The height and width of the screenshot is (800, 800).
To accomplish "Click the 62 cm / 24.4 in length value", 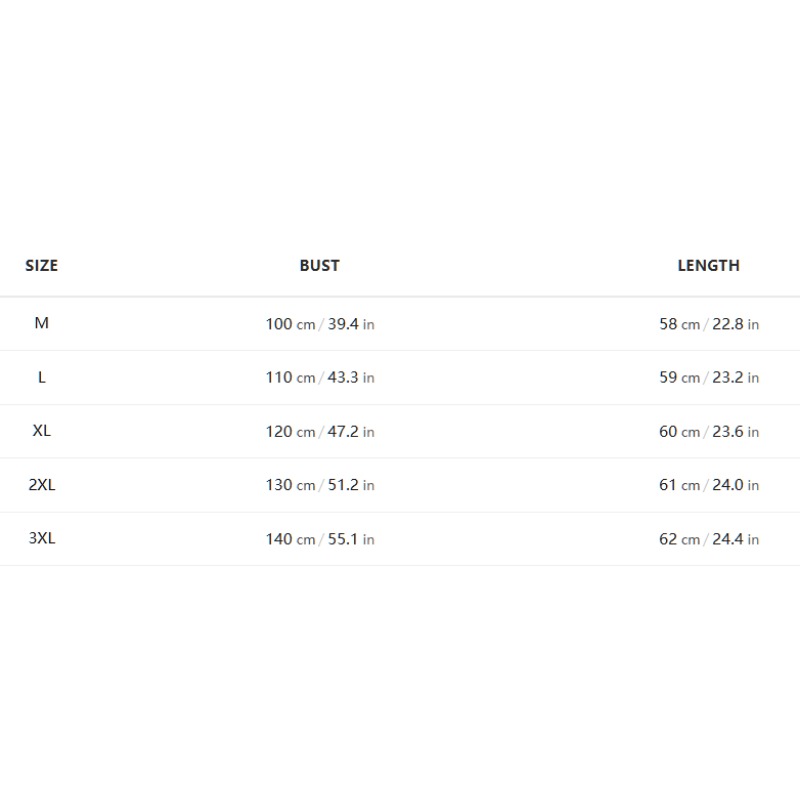I will [709, 539].
